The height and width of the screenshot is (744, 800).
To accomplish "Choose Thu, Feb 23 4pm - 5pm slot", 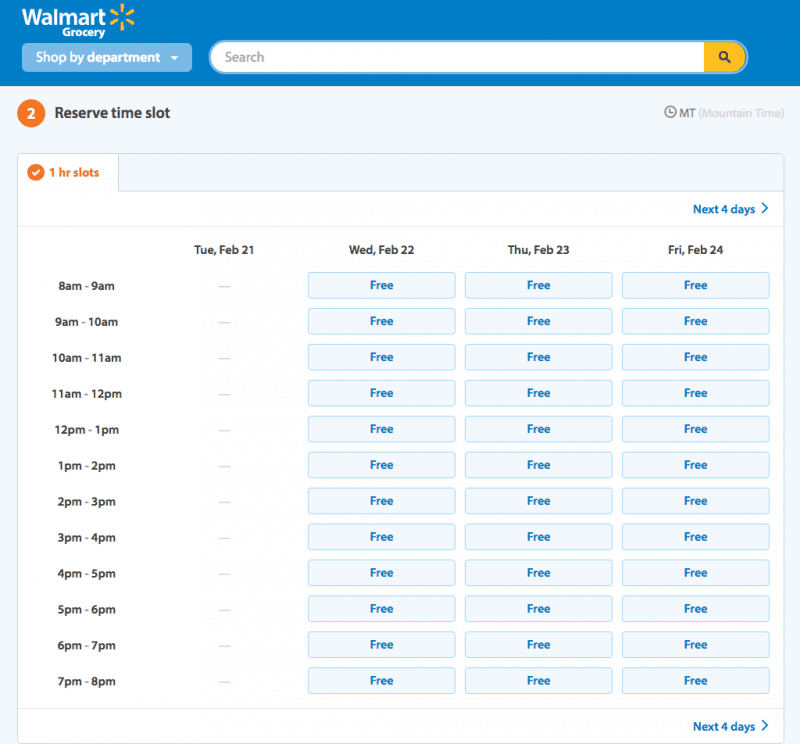I will [539, 573].
